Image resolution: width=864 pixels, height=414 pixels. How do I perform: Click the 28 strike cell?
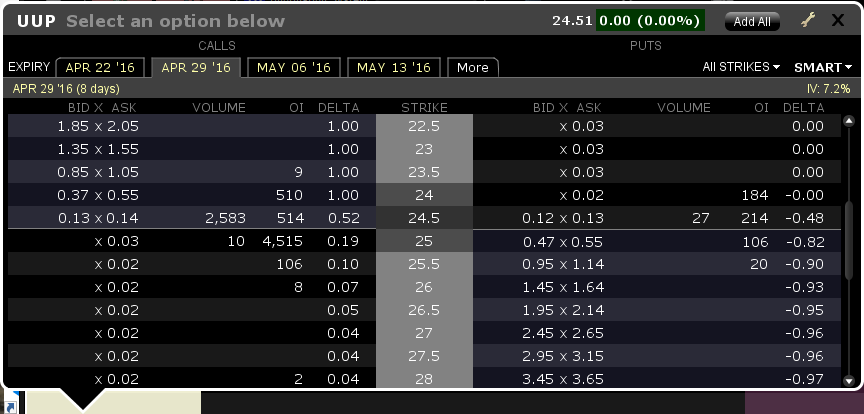click(x=424, y=379)
